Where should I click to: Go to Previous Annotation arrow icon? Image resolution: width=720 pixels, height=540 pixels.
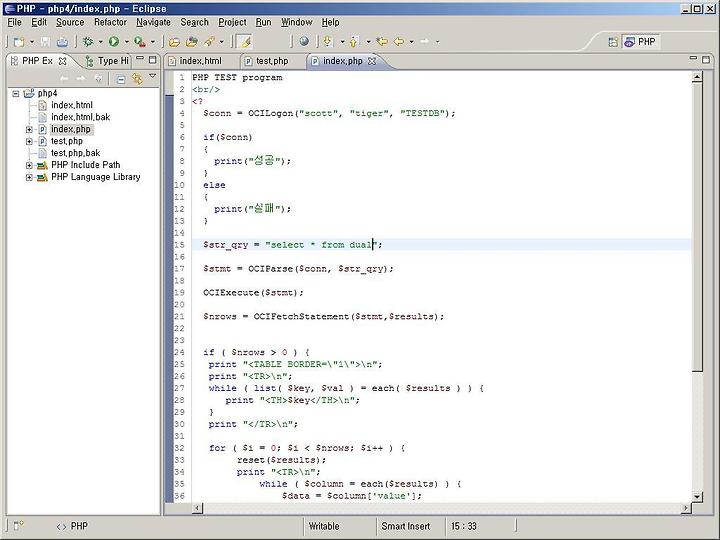354,42
